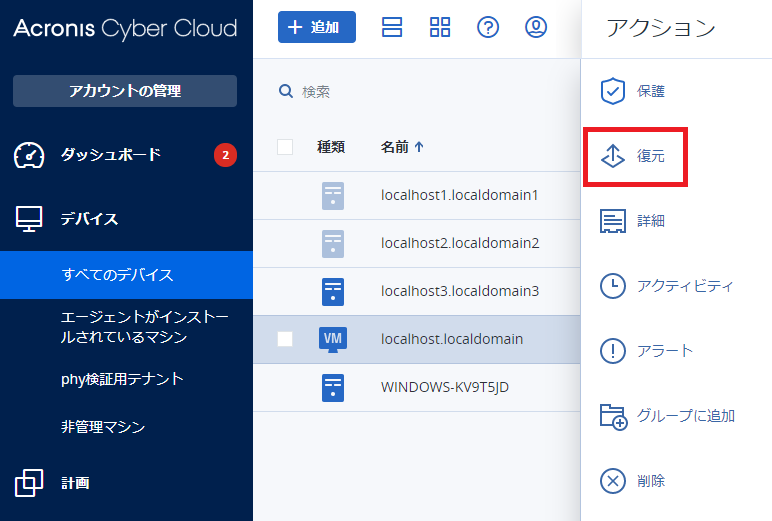Open アラート alerts action

[x=612, y=351]
